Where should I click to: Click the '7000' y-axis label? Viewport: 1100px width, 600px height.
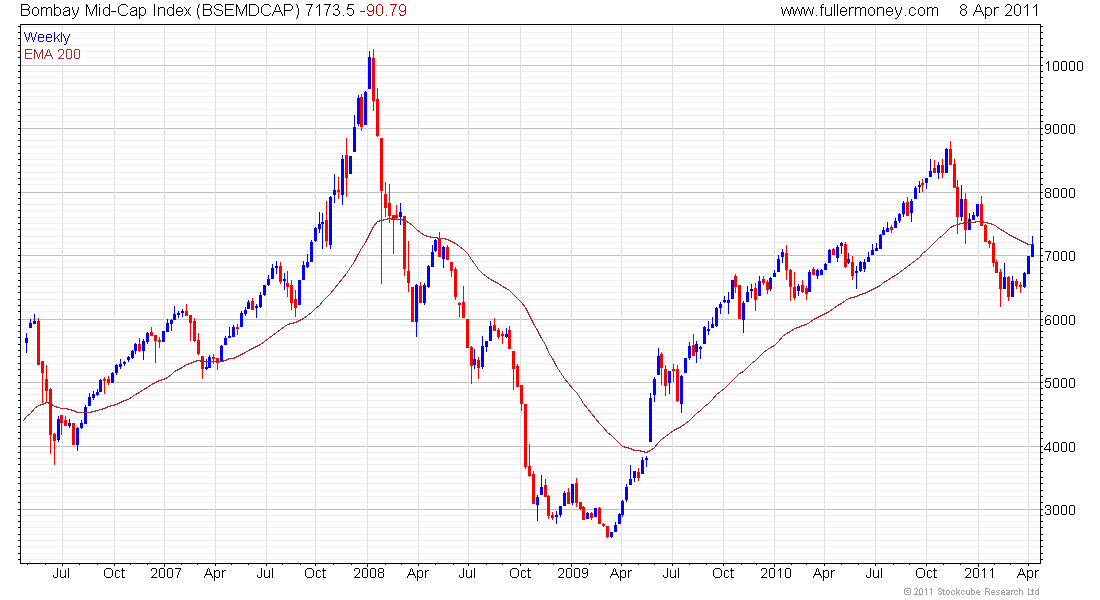pyautogui.click(x=1060, y=256)
